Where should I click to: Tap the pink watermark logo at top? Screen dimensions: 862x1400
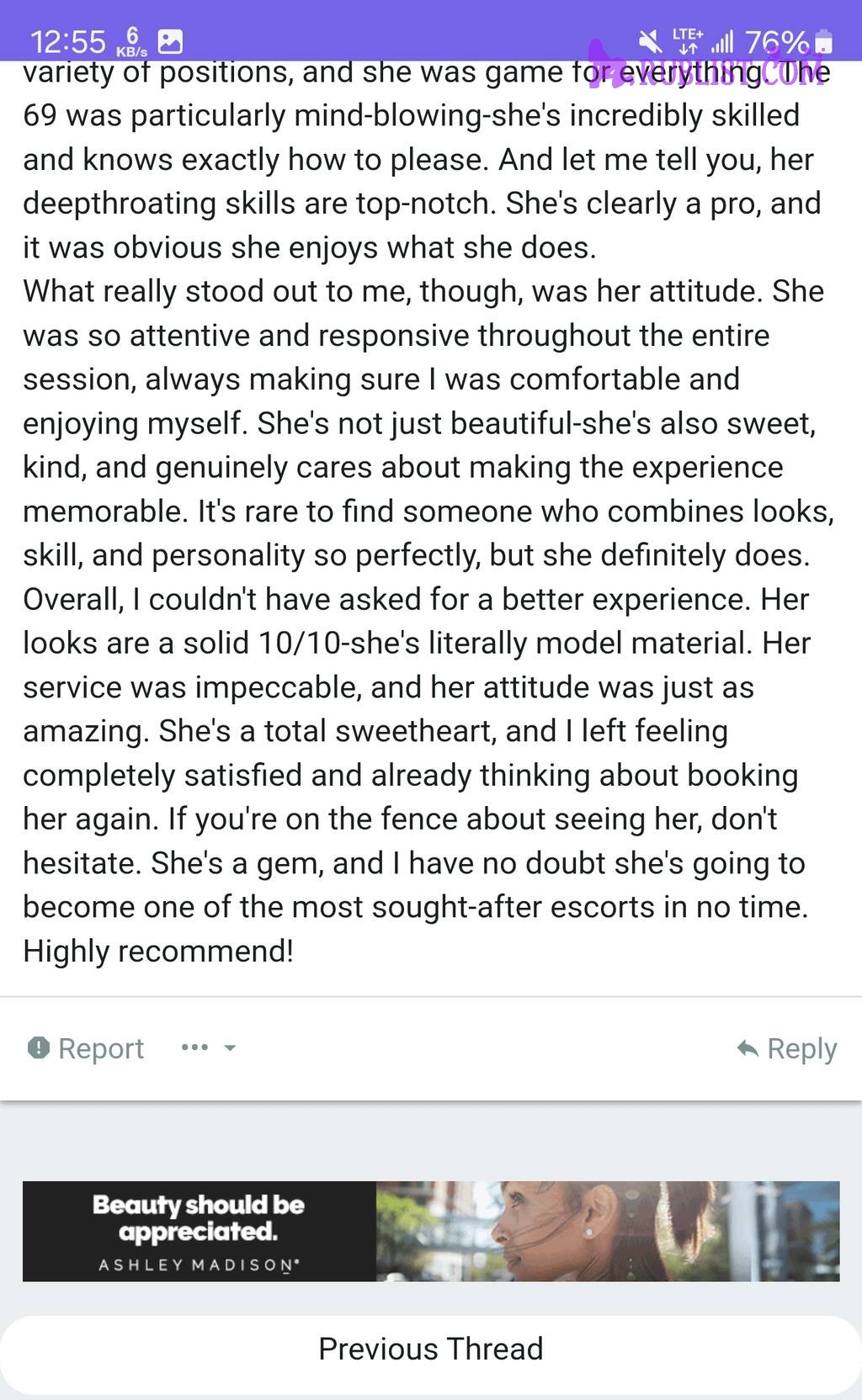point(705,64)
